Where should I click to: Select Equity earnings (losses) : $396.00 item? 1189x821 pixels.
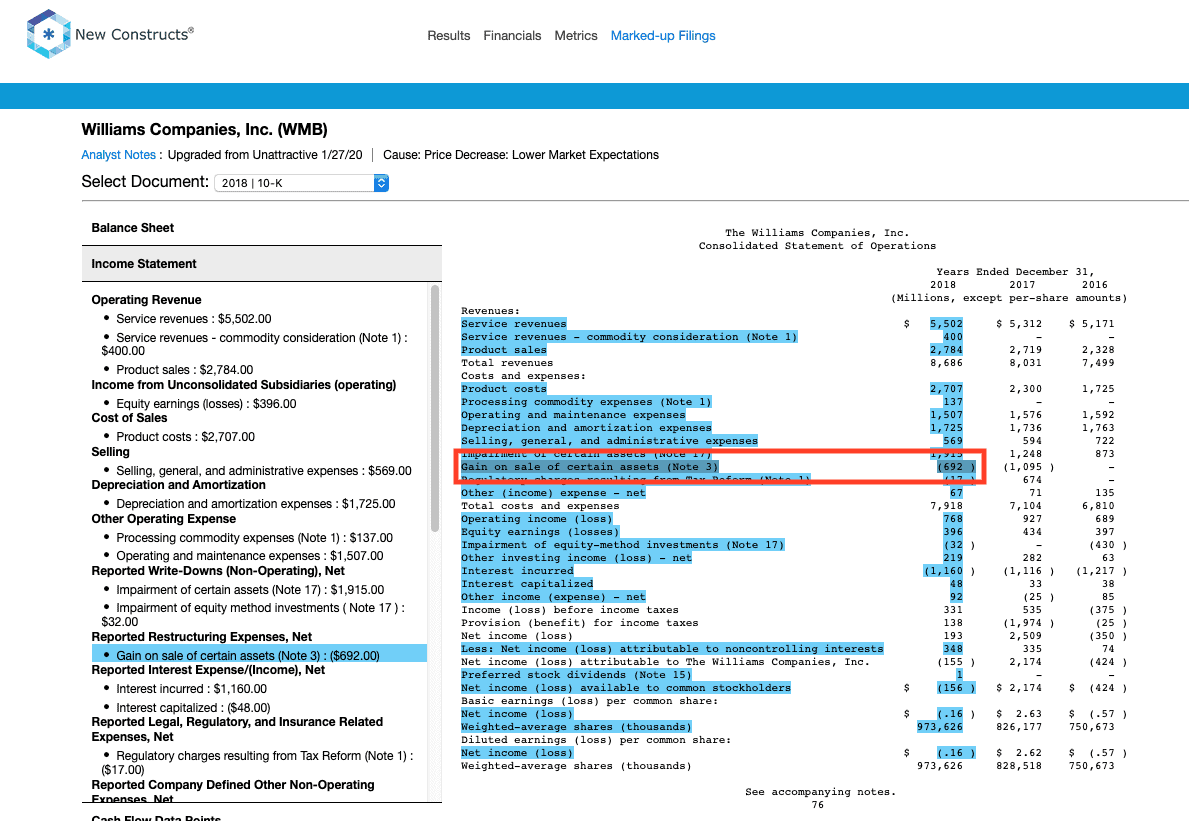[x=206, y=404]
